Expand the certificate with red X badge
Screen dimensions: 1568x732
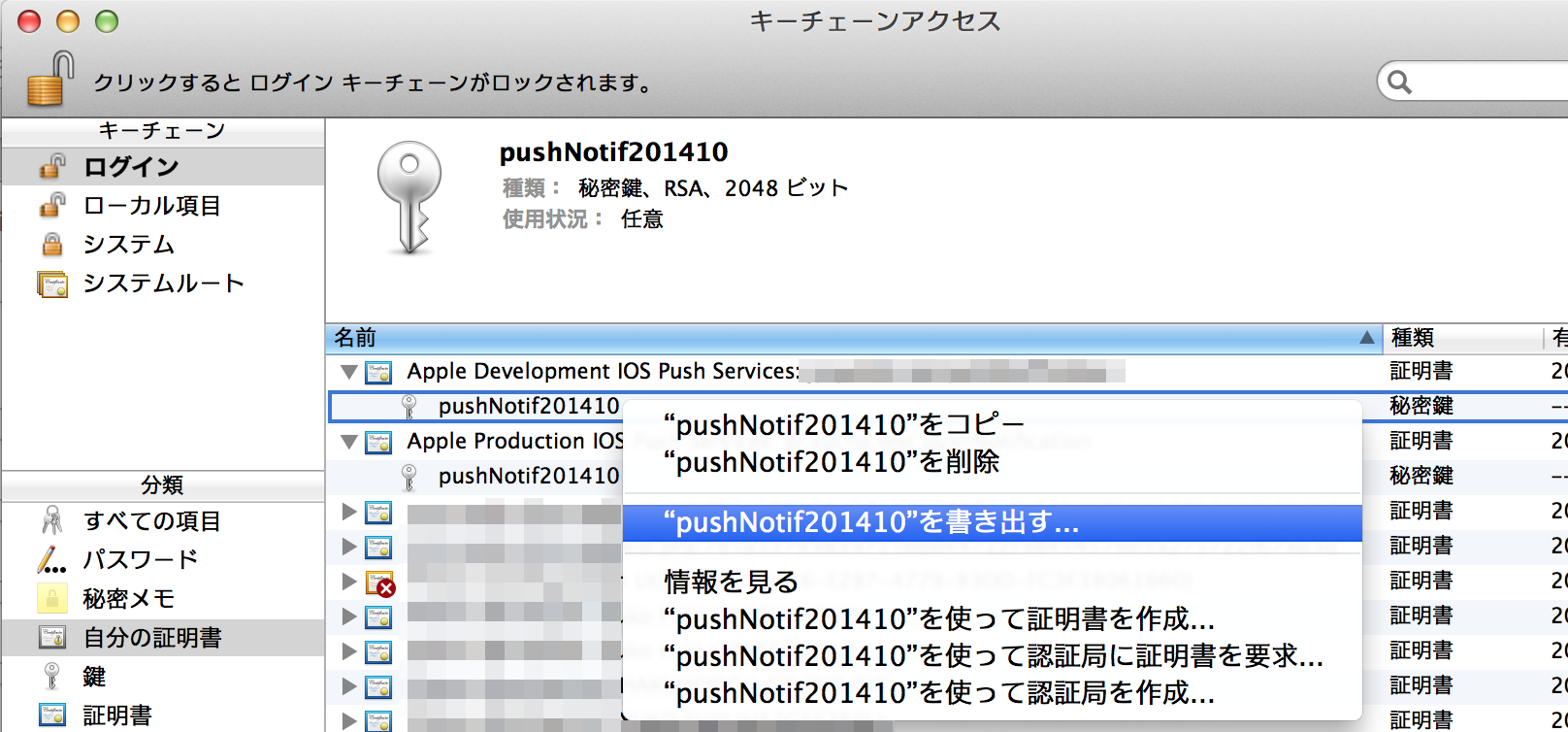click(349, 582)
